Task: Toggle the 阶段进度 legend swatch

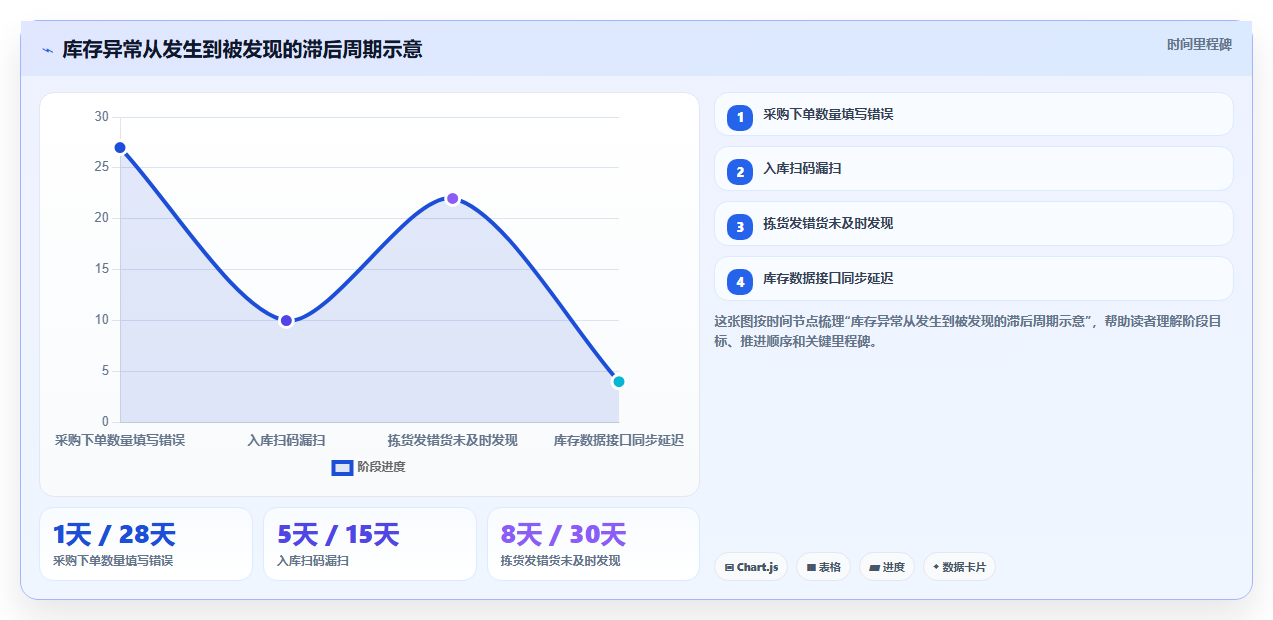Action: click(342, 467)
